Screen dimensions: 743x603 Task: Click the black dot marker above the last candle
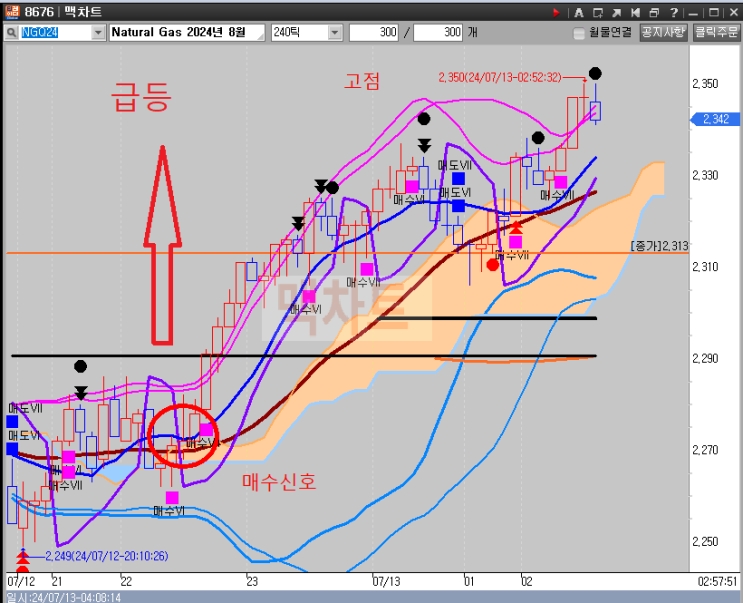point(595,73)
